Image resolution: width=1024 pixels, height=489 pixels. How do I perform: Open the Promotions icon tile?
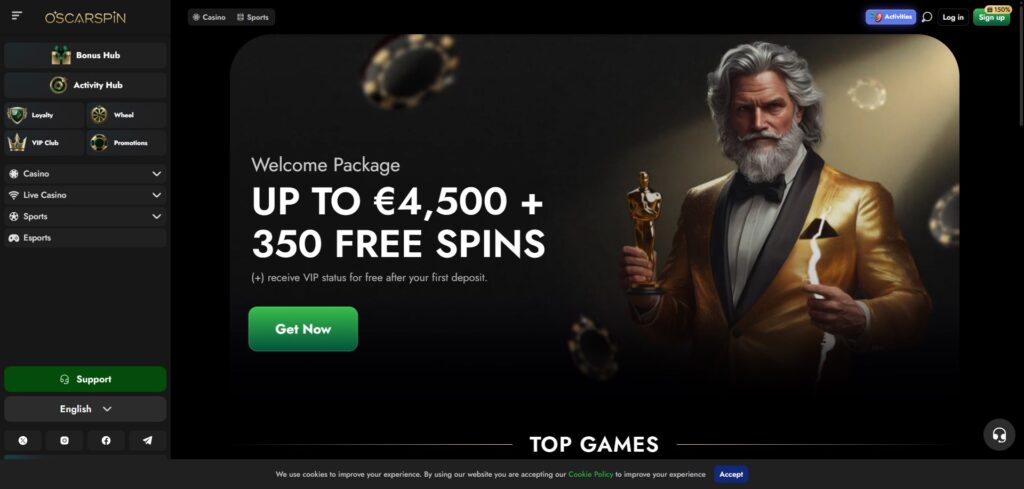point(126,143)
